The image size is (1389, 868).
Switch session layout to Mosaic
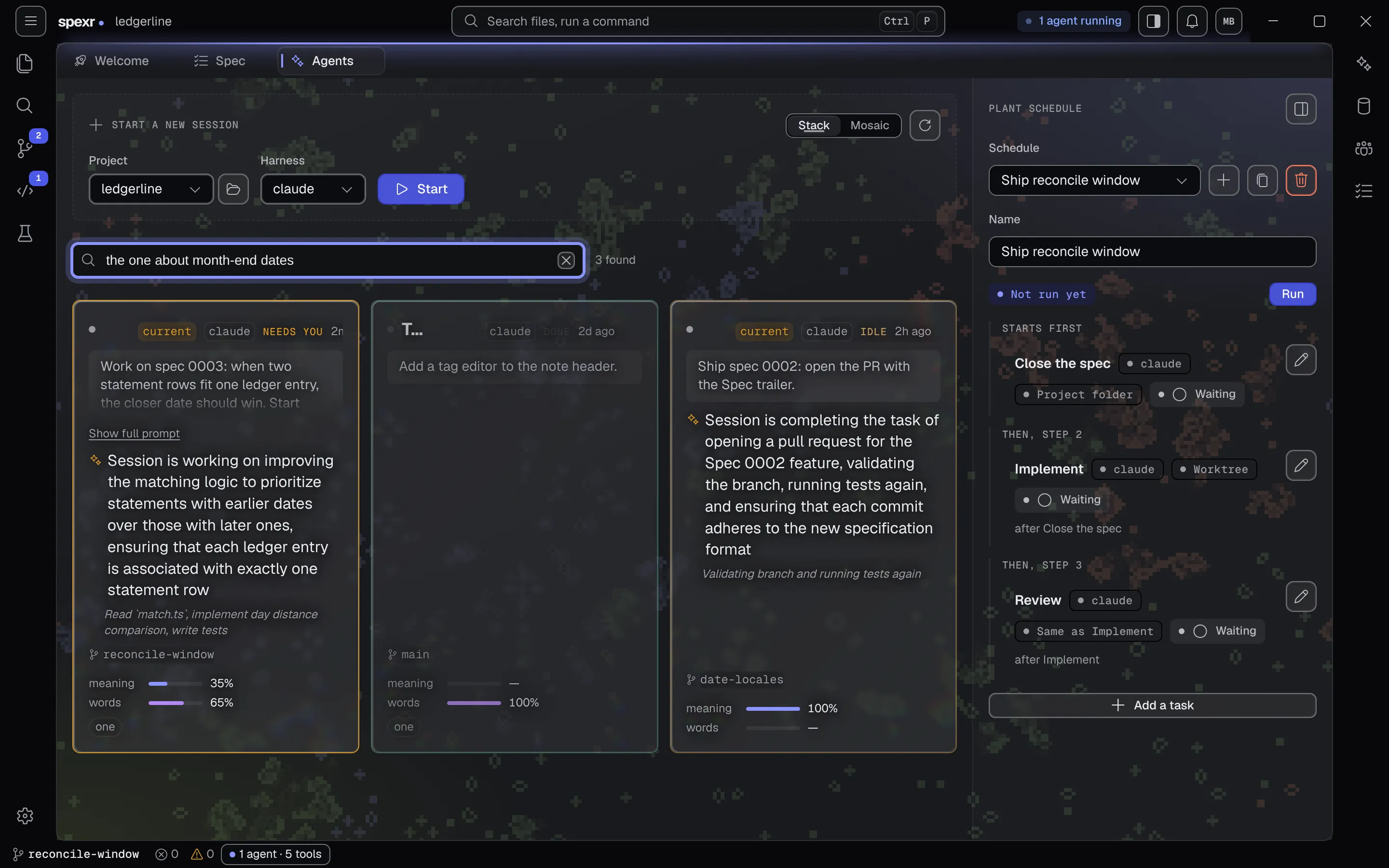pyautogui.click(x=869, y=125)
